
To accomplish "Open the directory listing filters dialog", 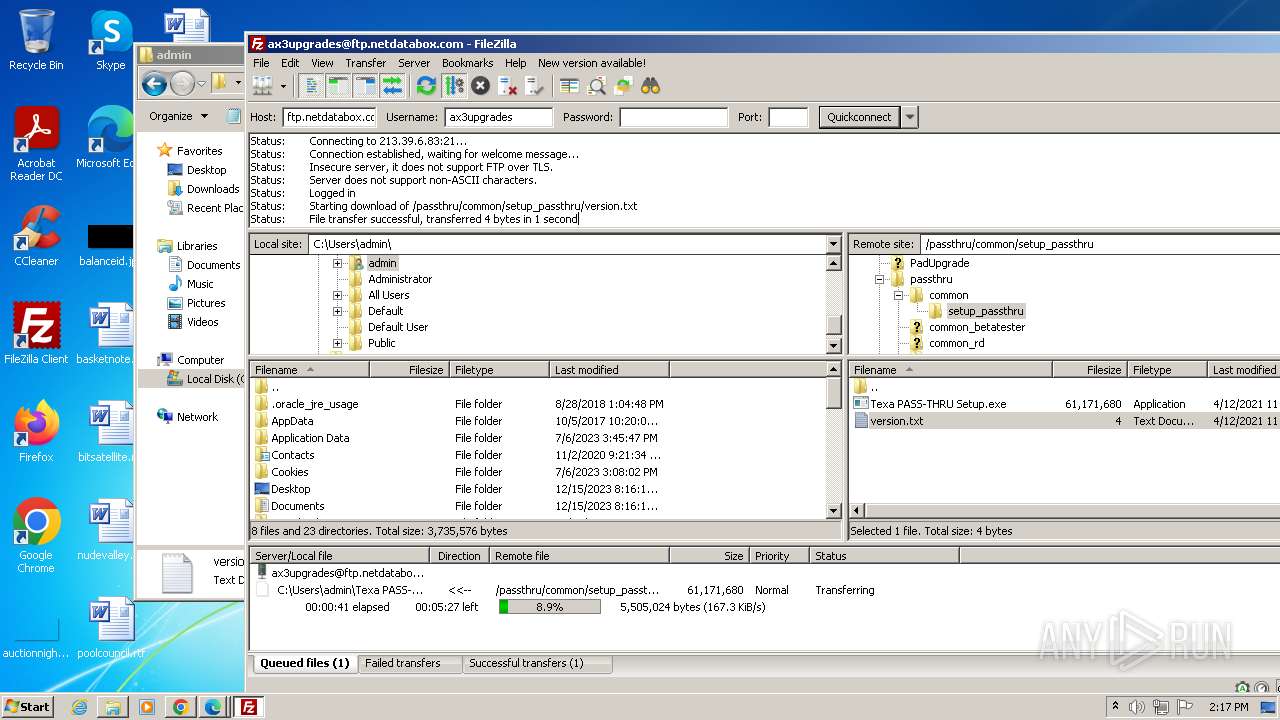I will 569,86.
